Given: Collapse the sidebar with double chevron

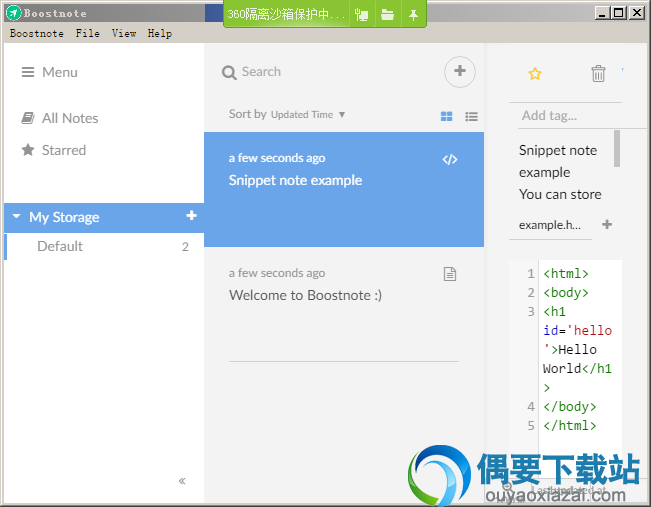Looking at the screenshot, I should (182, 481).
